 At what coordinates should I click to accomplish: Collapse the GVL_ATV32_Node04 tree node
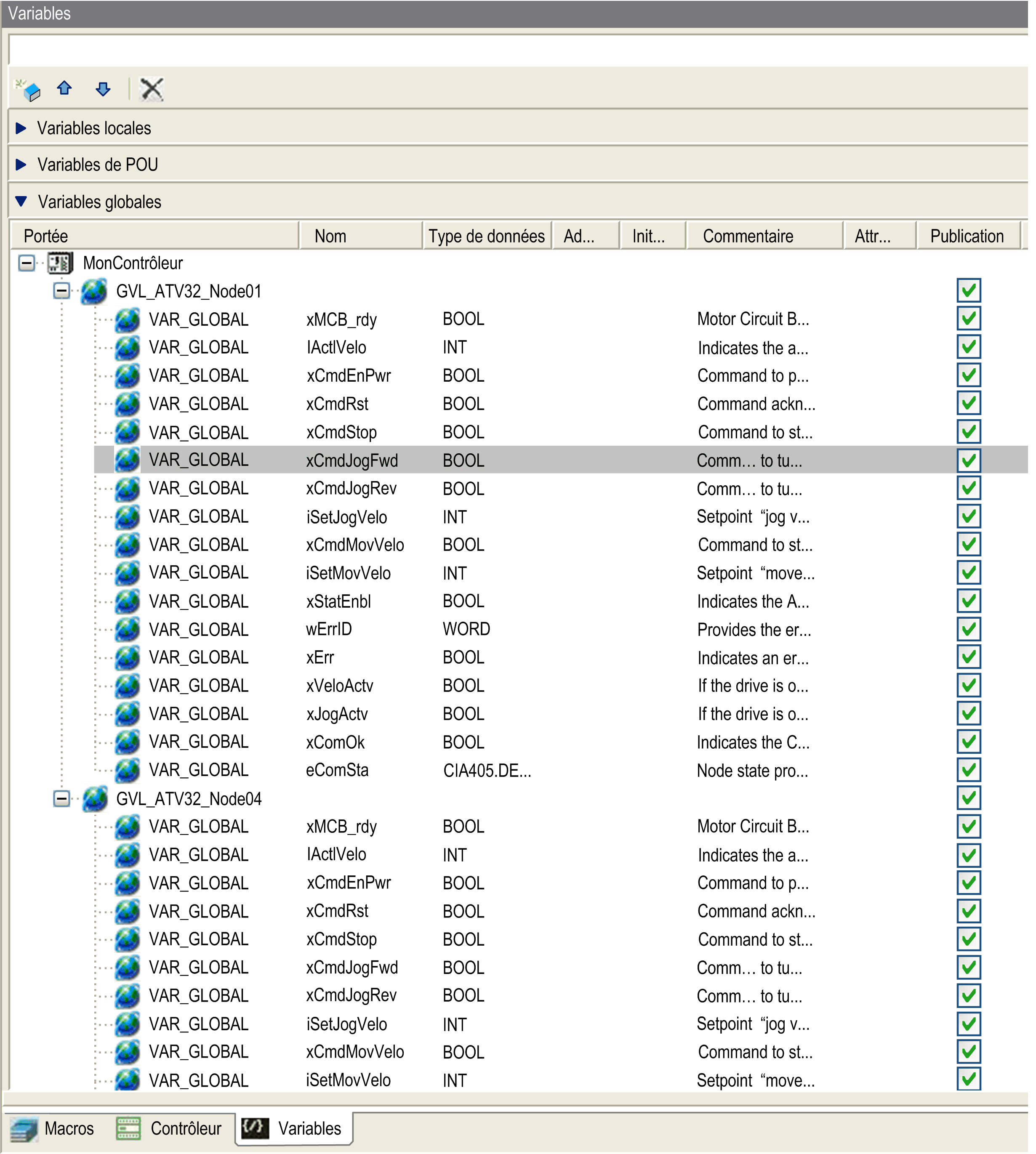[x=61, y=798]
